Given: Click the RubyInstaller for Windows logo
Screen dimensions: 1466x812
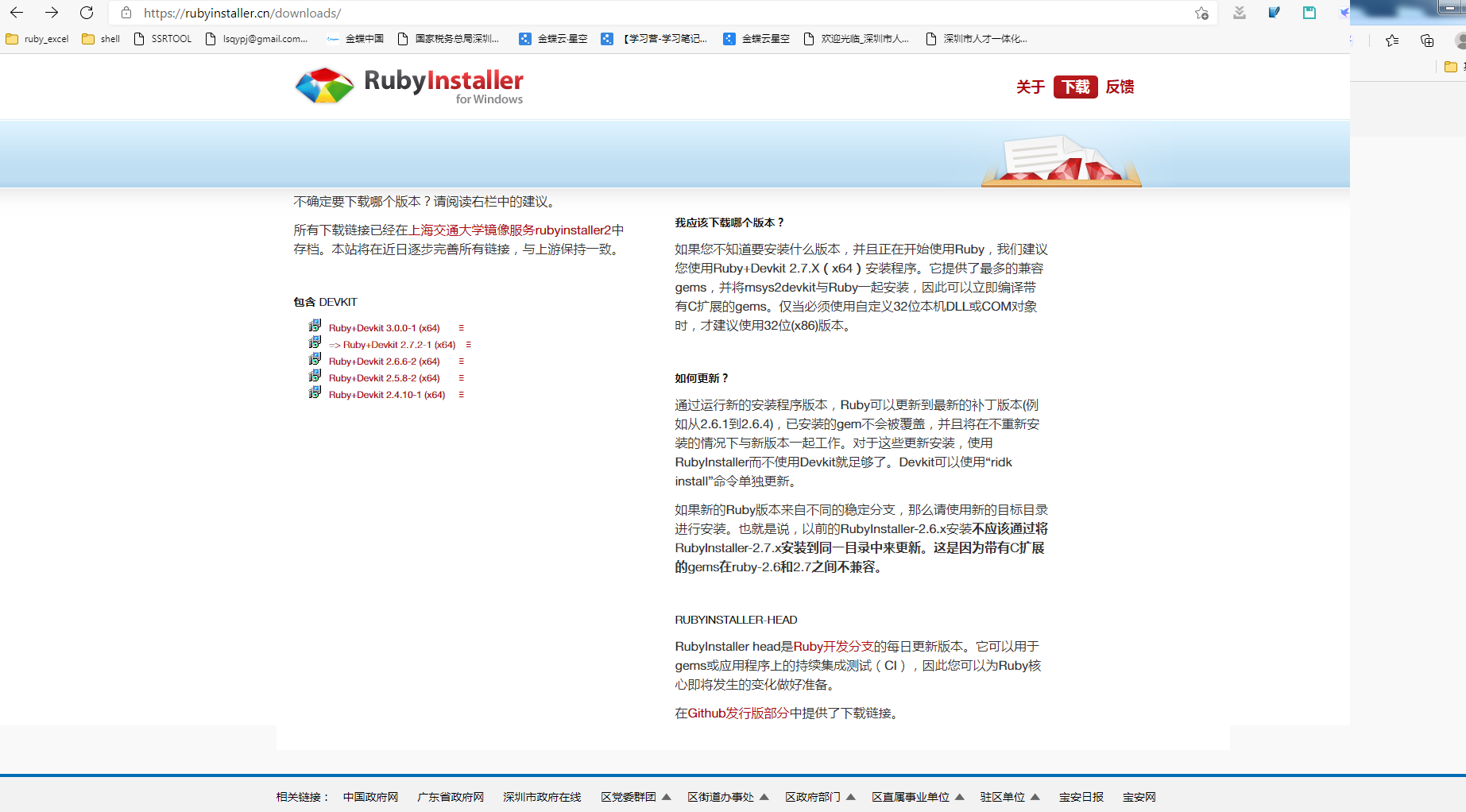Looking at the screenshot, I should pyautogui.click(x=408, y=86).
